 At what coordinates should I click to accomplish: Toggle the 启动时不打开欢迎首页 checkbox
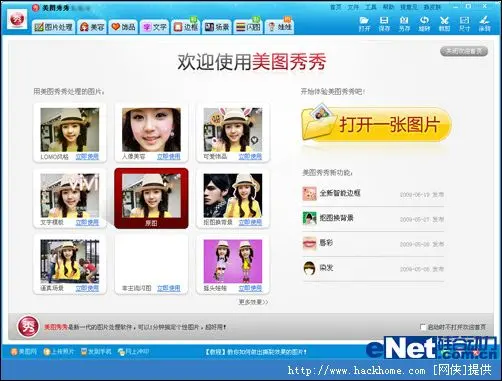(423, 327)
